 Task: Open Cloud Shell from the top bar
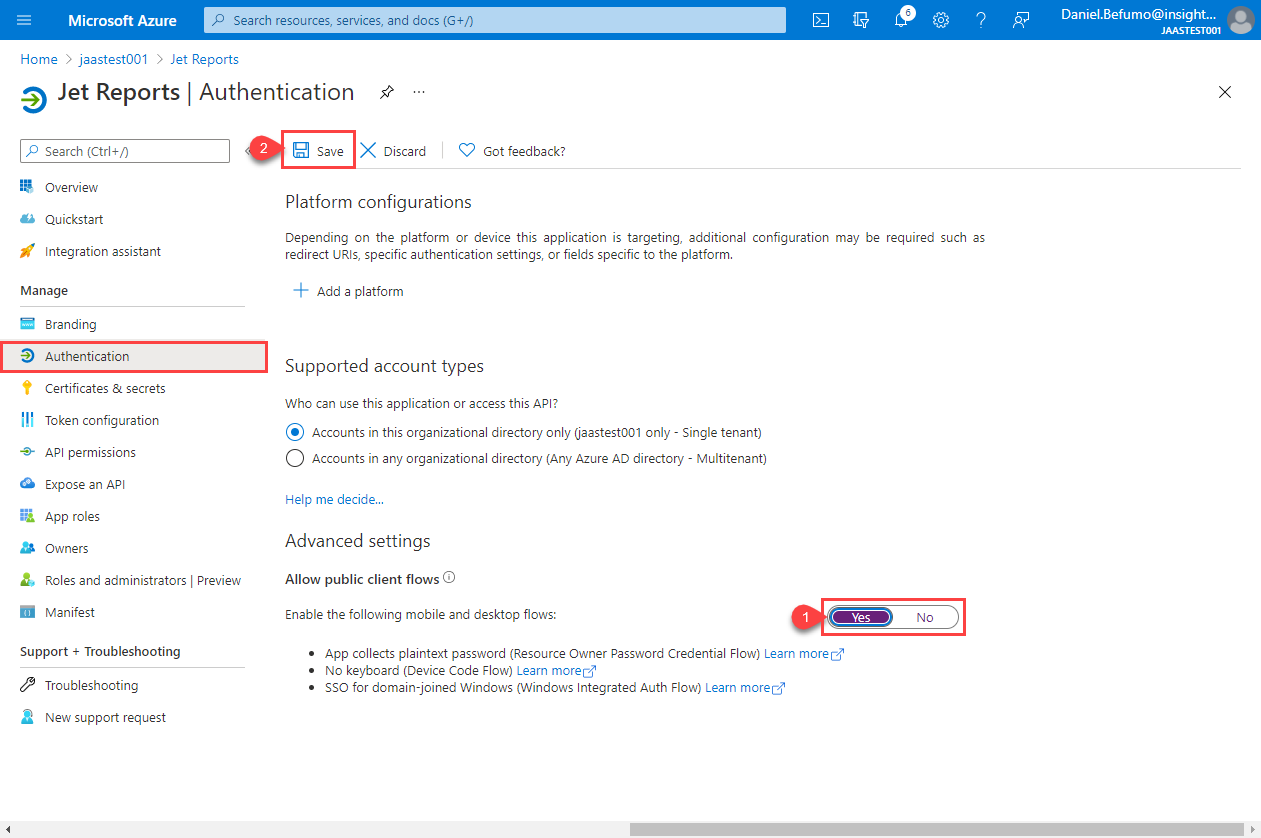pyautogui.click(x=820, y=20)
